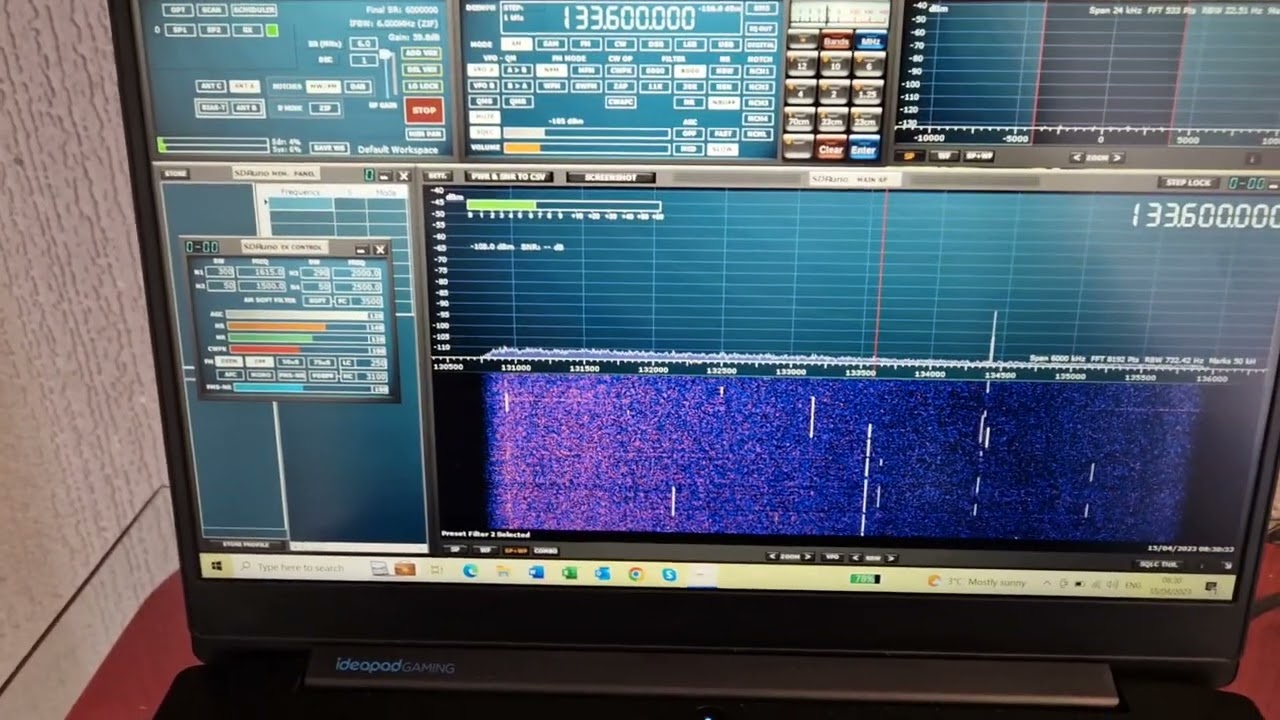Toggle the LO LOCK button
This screenshot has width=1280, height=720.
pyautogui.click(x=421, y=86)
